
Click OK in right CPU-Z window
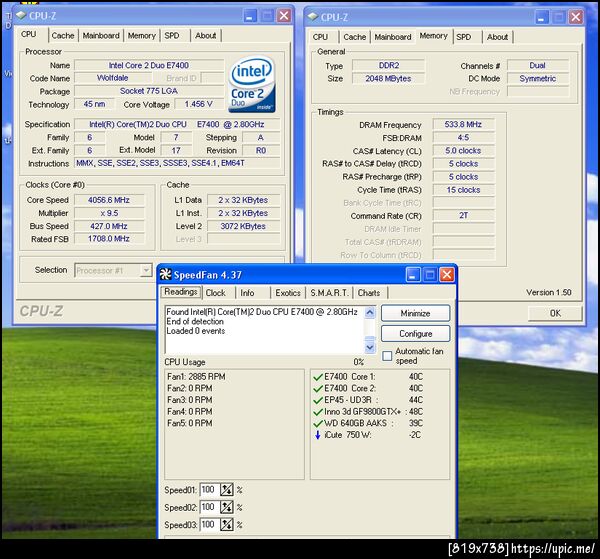555,313
